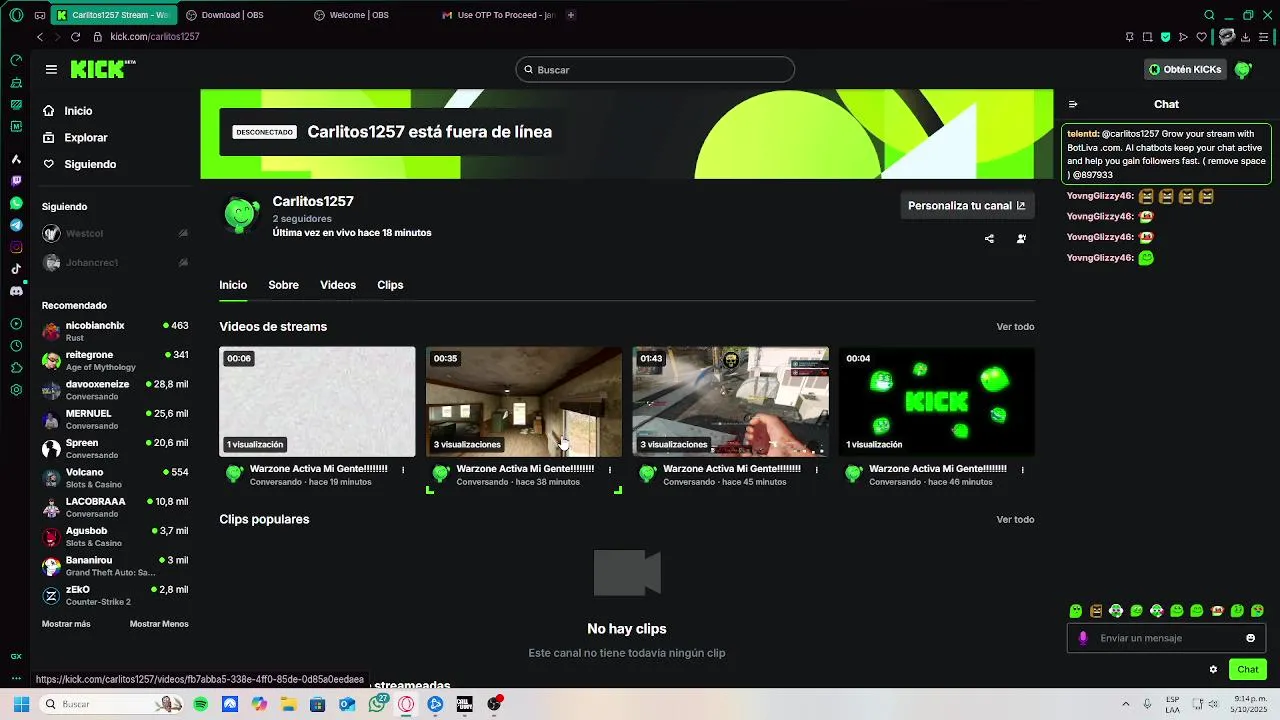Open options menu for the 19 minutos video
This screenshot has height=720, width=1280.
point(403,469)
